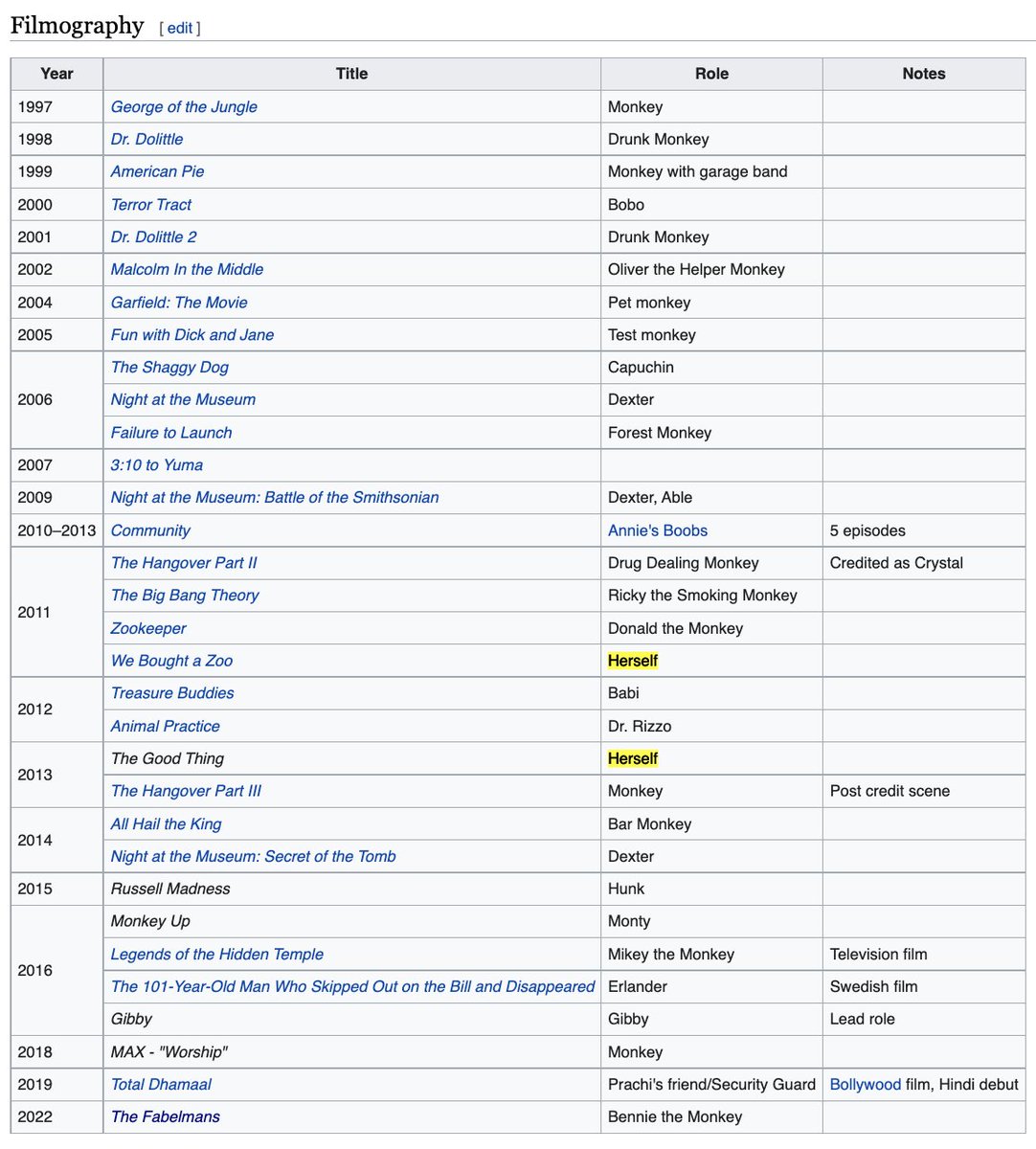
Task: Click the MAX - "Worship" title text
Action: [x=169, y=1051]
